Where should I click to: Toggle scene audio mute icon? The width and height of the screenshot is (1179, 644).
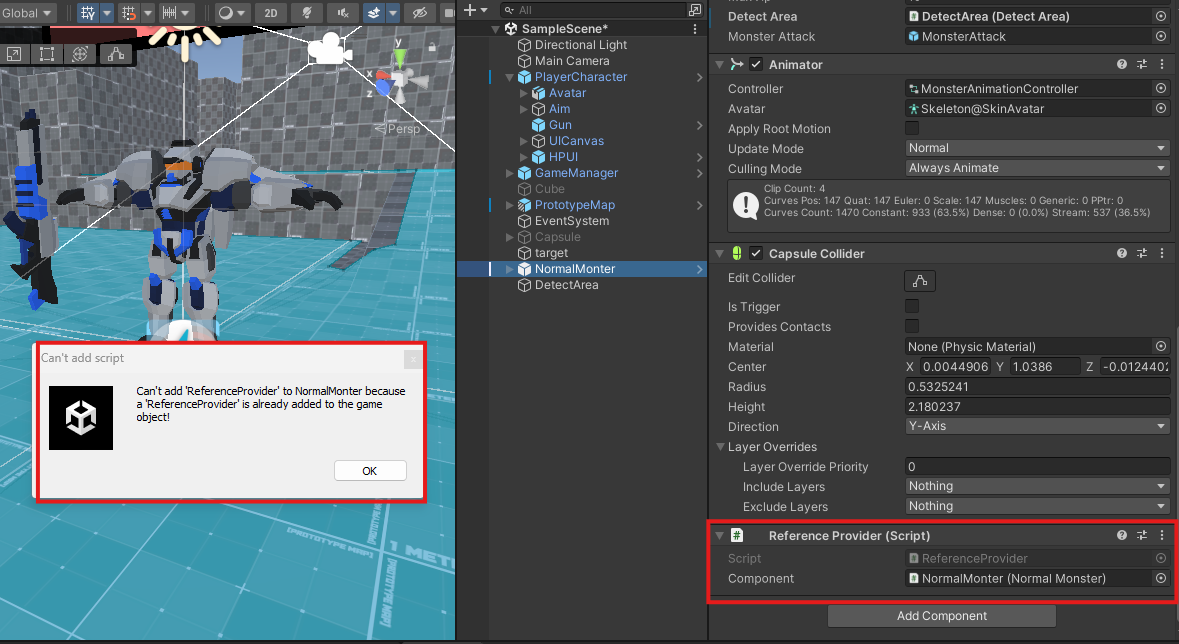tap(343, 13)
